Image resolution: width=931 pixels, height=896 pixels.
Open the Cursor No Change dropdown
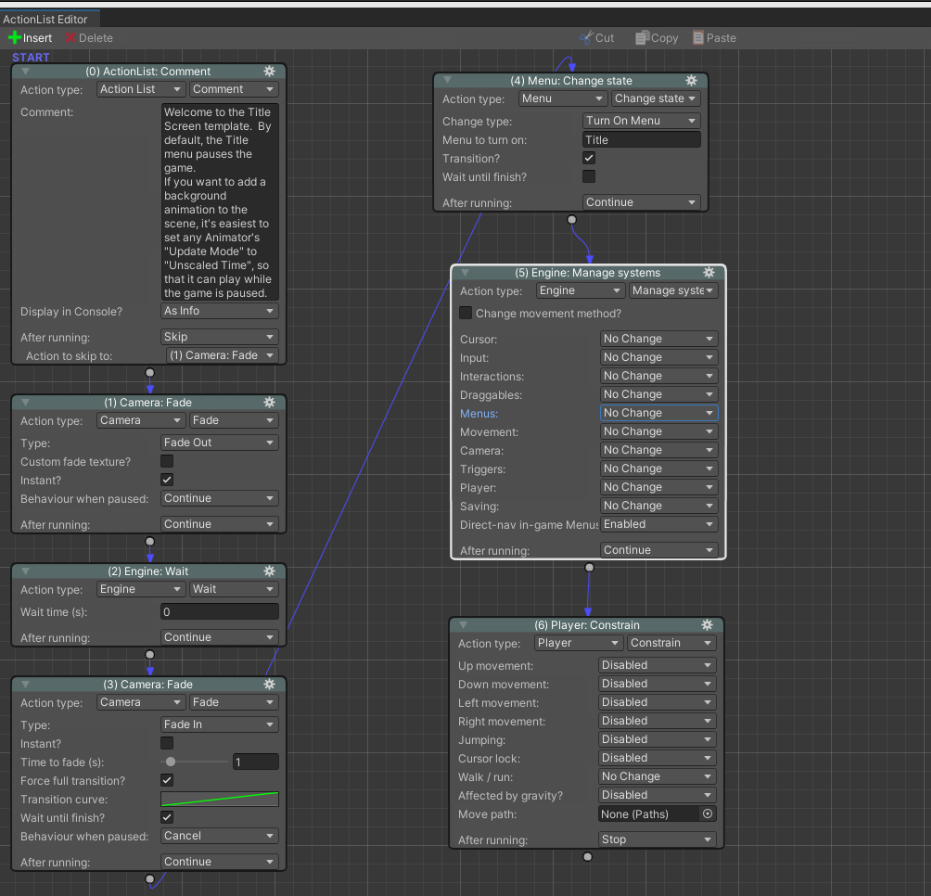click(x=659, y=338)
